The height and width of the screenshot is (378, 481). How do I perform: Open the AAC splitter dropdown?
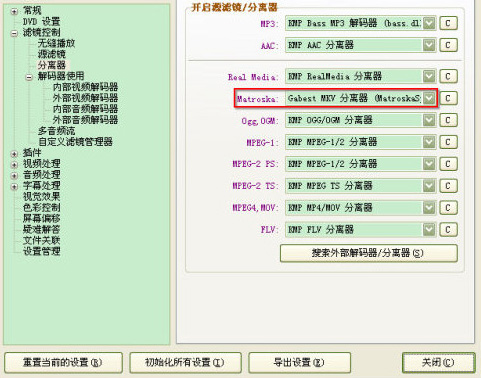click(x=429, y=45)
